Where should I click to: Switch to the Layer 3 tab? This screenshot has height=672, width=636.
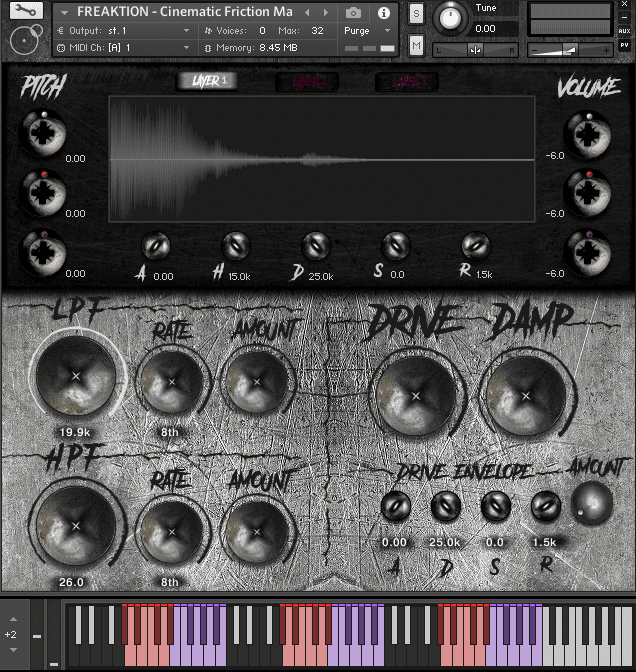[407, 81]
